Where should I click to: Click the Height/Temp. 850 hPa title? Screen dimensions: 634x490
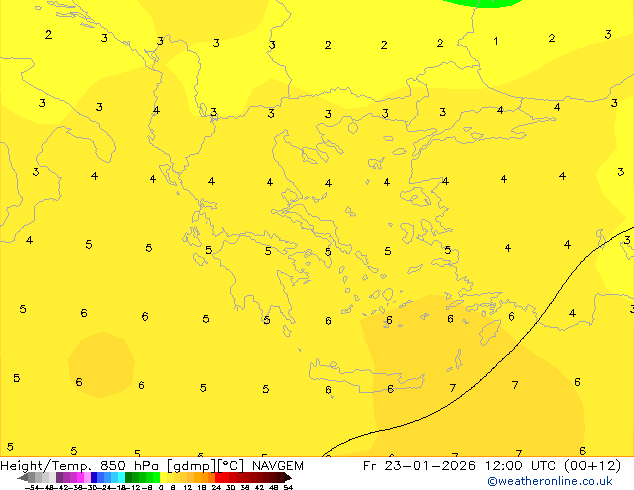80,466
